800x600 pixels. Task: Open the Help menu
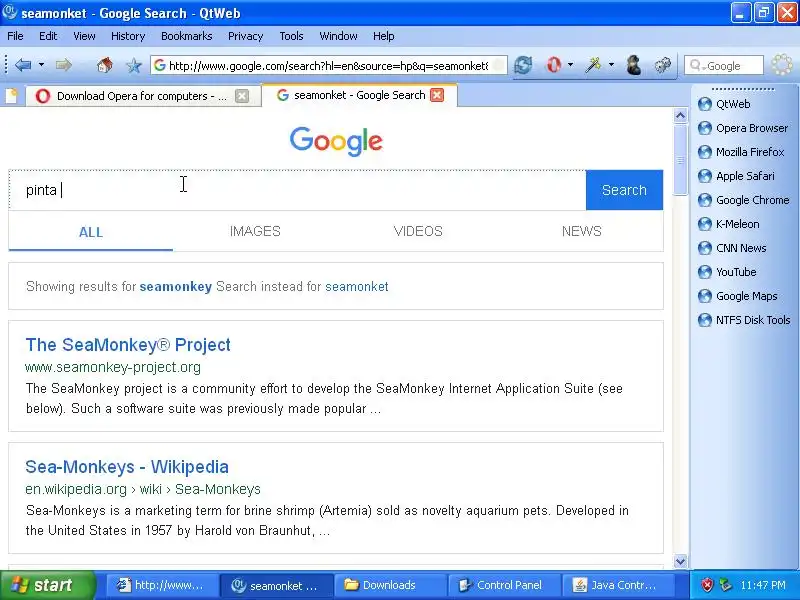click(x=383, y=36)
